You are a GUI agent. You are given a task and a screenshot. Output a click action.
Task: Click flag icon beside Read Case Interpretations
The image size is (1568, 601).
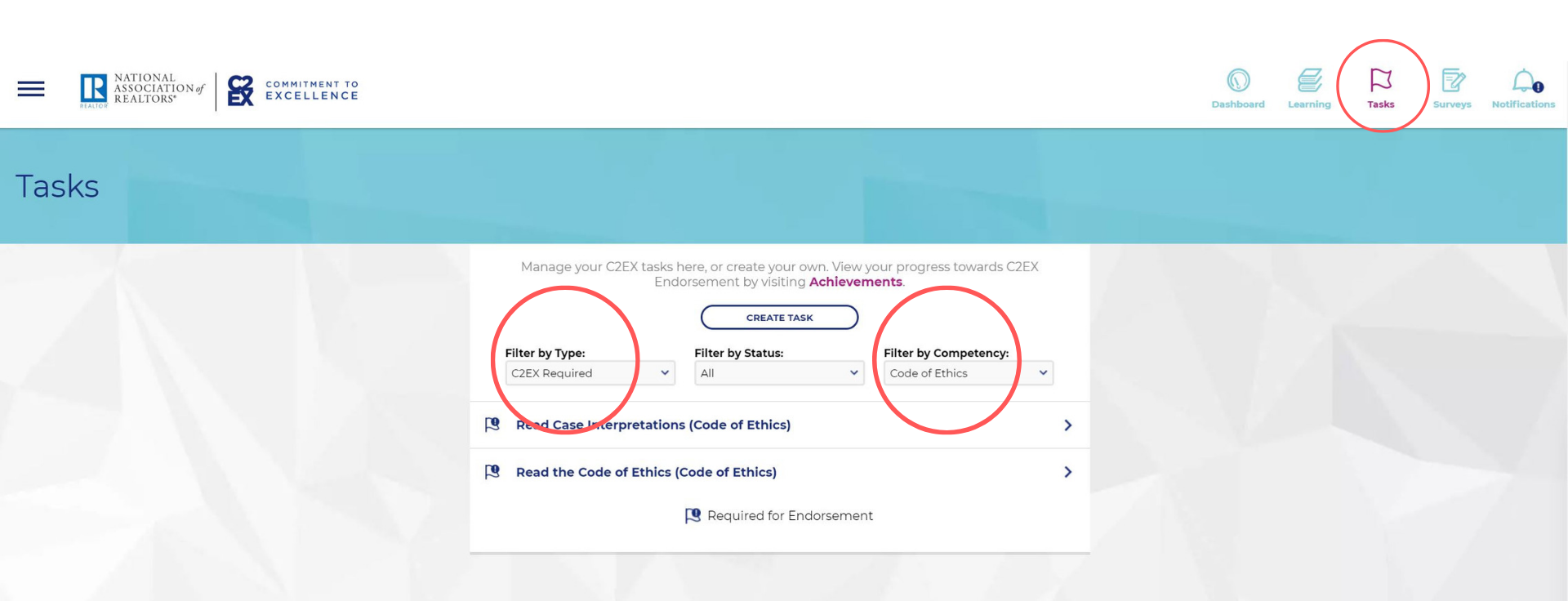click(492, 425)
